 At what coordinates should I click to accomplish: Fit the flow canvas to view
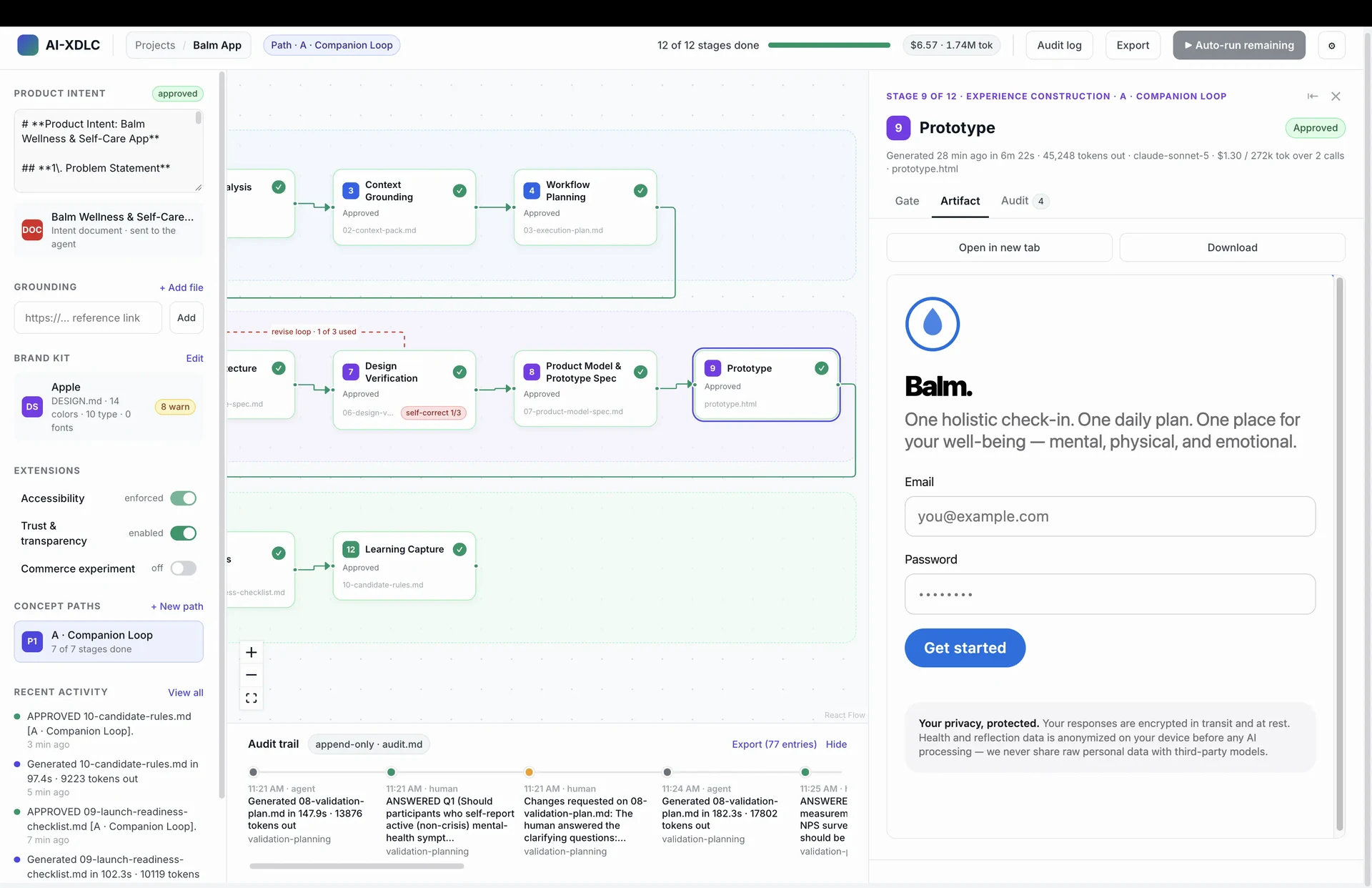(x=252, y=698)
